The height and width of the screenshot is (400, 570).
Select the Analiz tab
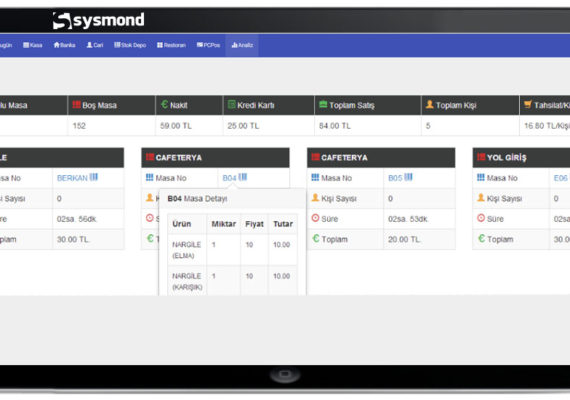pyautogui.click(x=242, y=45)
